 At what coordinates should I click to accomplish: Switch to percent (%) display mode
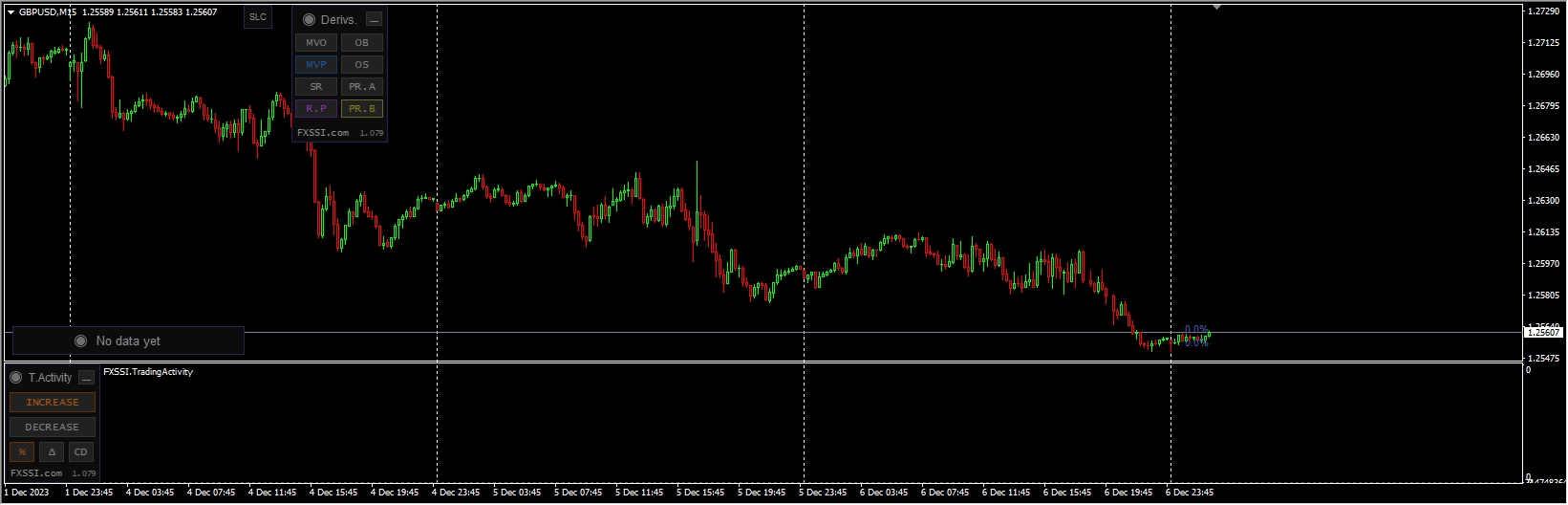coord(22,452)
